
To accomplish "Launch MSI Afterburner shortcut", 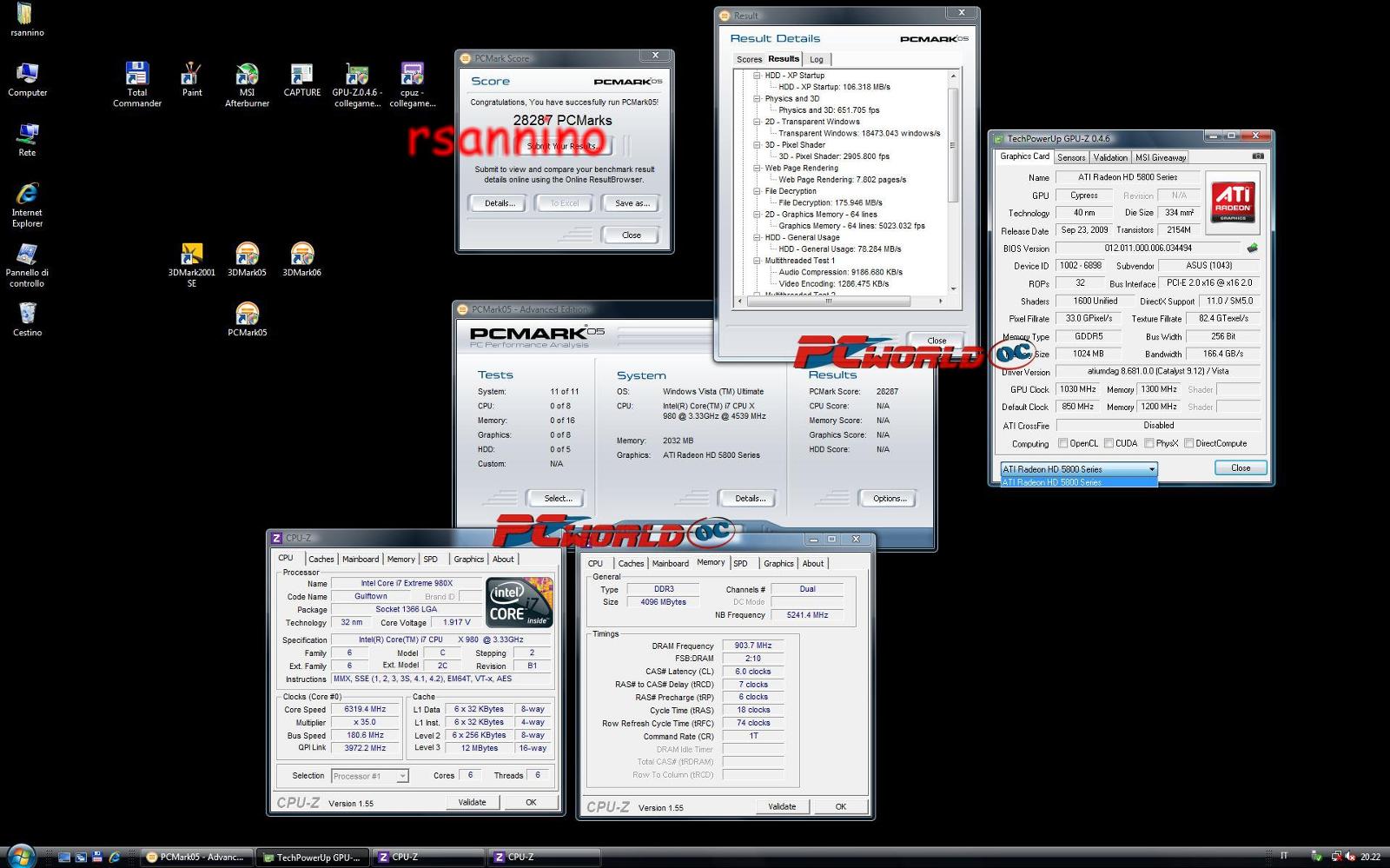I will (248, 85).
